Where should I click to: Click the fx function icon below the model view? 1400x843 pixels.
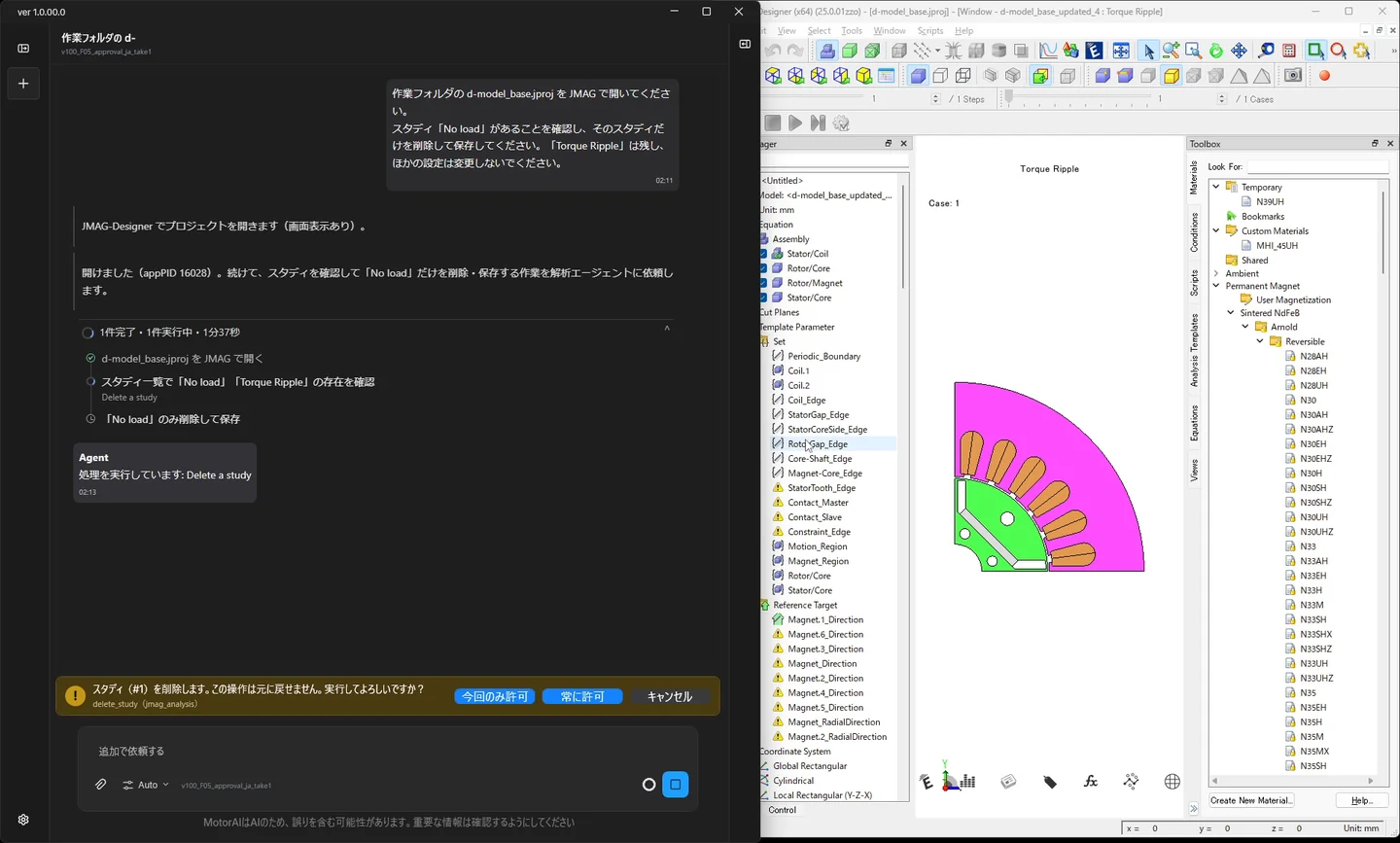tap(1091, 782)
